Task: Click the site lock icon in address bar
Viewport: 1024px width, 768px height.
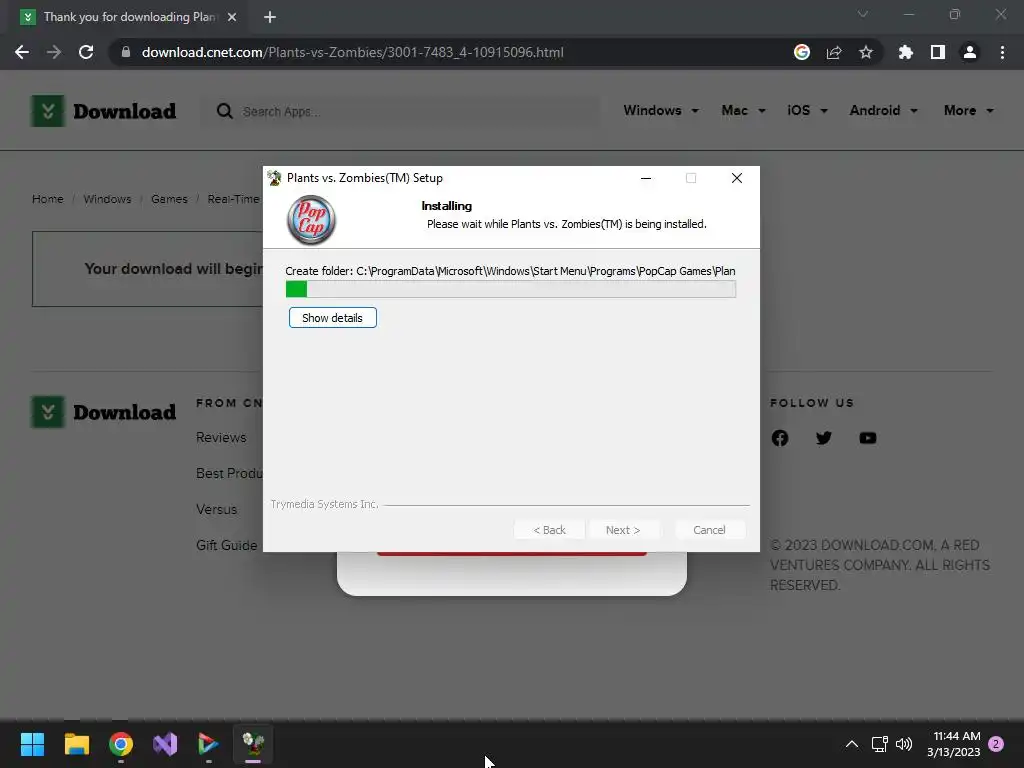Action: [126, 52]
